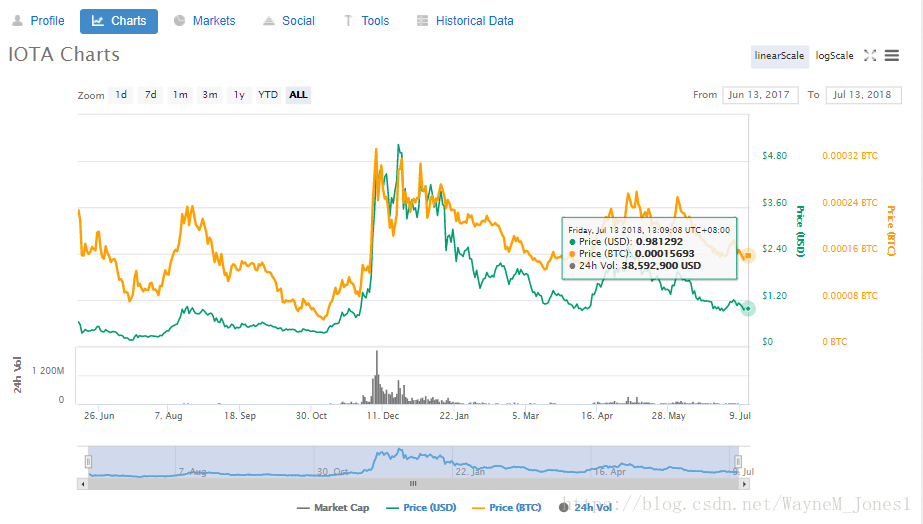The width and height of the screenshot is (923, 524).
Task: Go to the Tools tab
Action: [366, 21]
